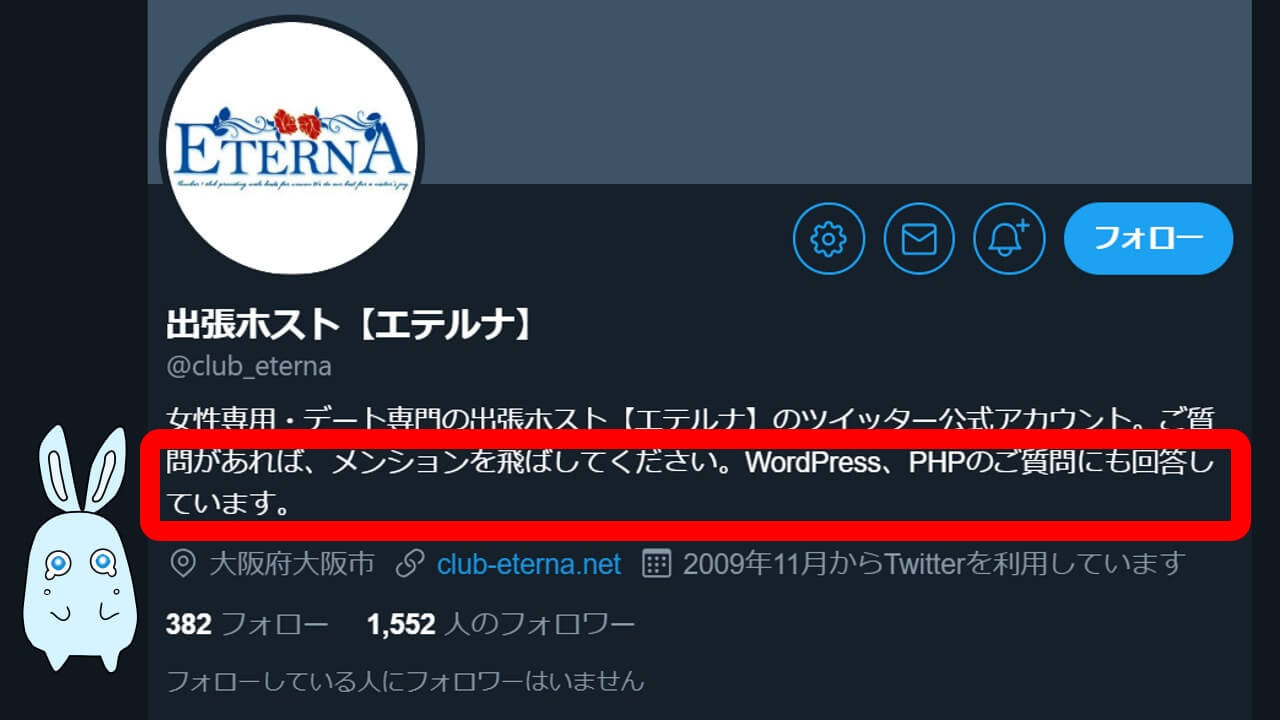
Task: Click the location pin icon
Action: pos(182,564)
